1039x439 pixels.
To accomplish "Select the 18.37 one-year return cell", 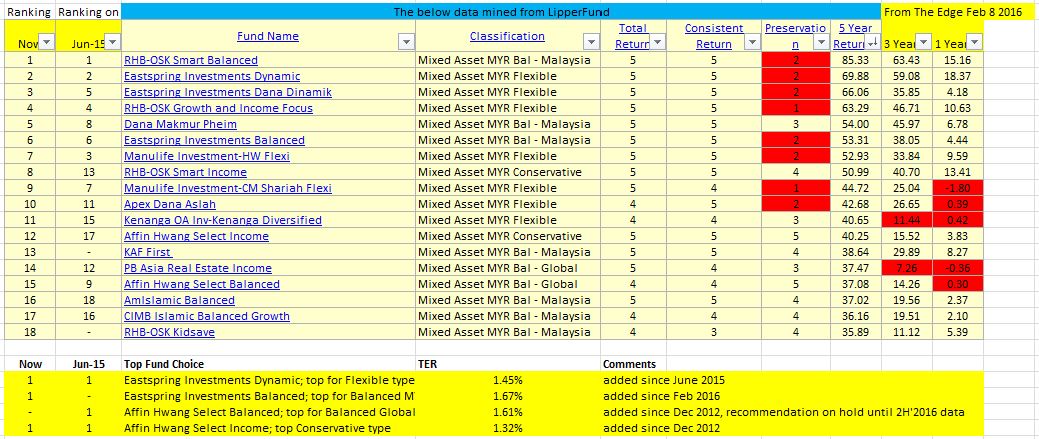I will click(958, 76).
